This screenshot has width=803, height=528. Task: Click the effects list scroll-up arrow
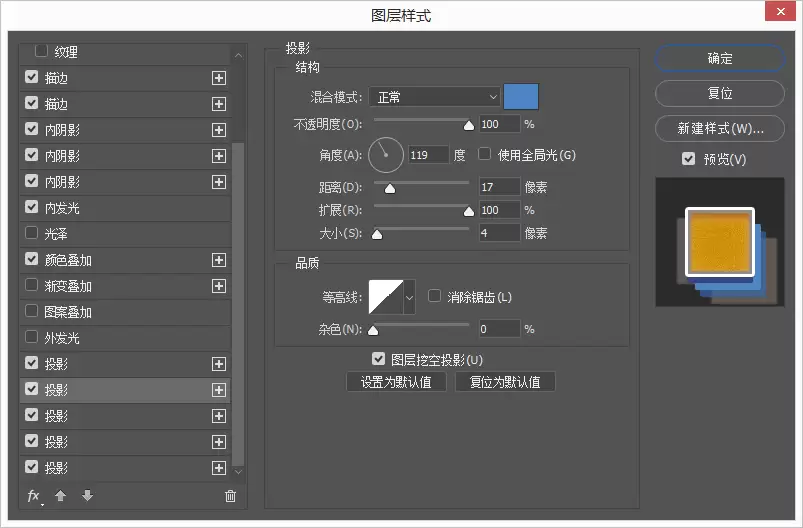tap(238, 55)
